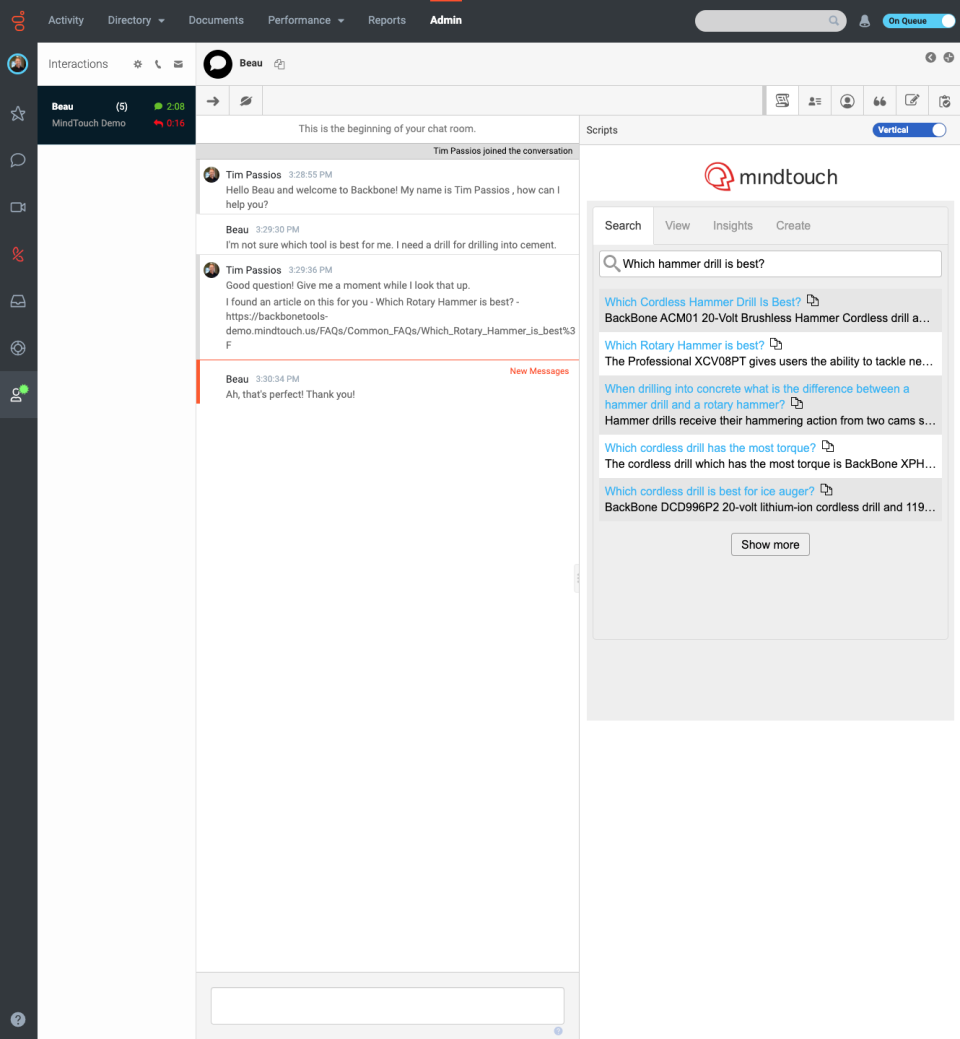Open the Performance dropdown menu
This screenshot has height=1039, width=960.
[305, 20]
